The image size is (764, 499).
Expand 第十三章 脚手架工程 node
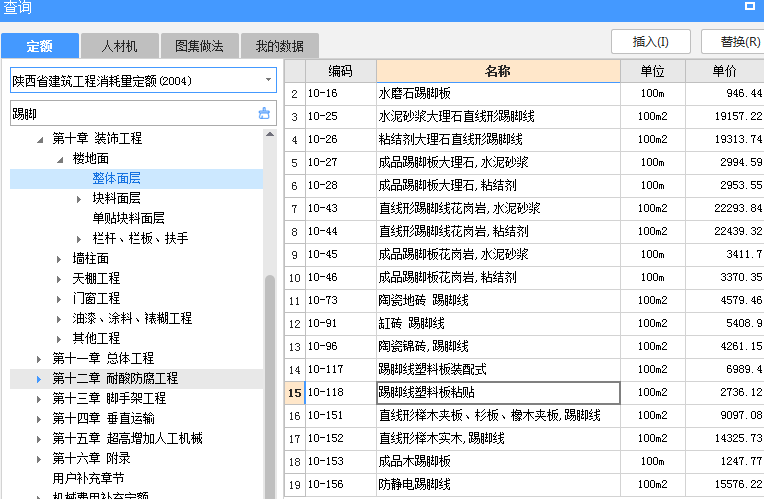click(x=39, y=399)
